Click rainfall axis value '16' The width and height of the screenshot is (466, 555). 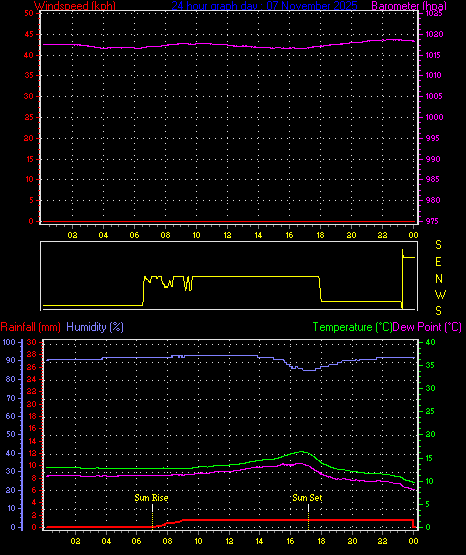(x=32, y=428)
